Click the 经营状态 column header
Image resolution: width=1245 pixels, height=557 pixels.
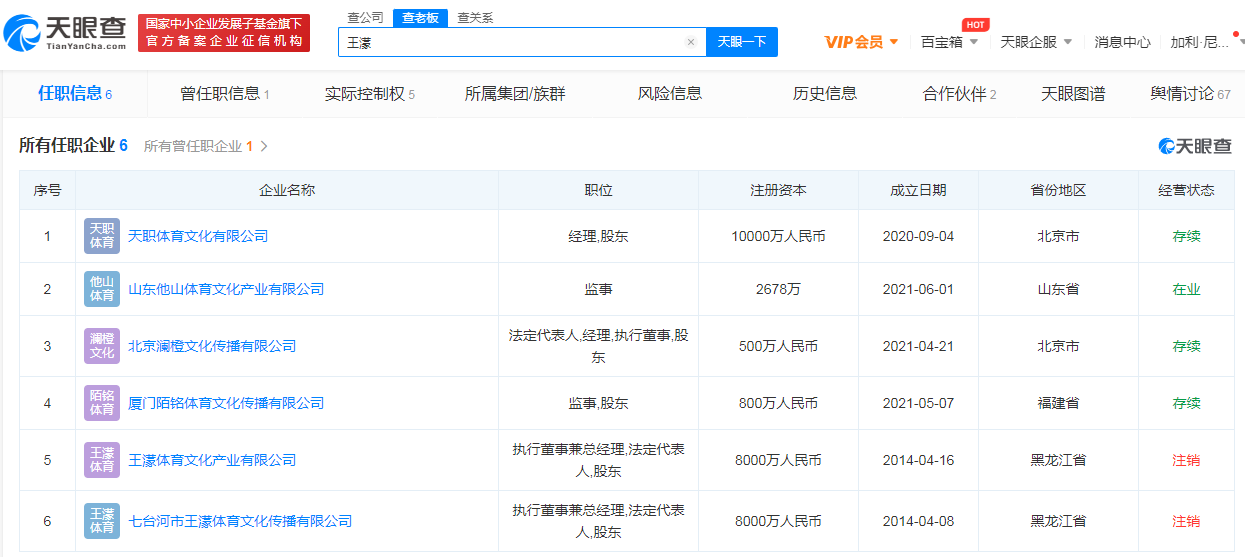(1186, 190)
